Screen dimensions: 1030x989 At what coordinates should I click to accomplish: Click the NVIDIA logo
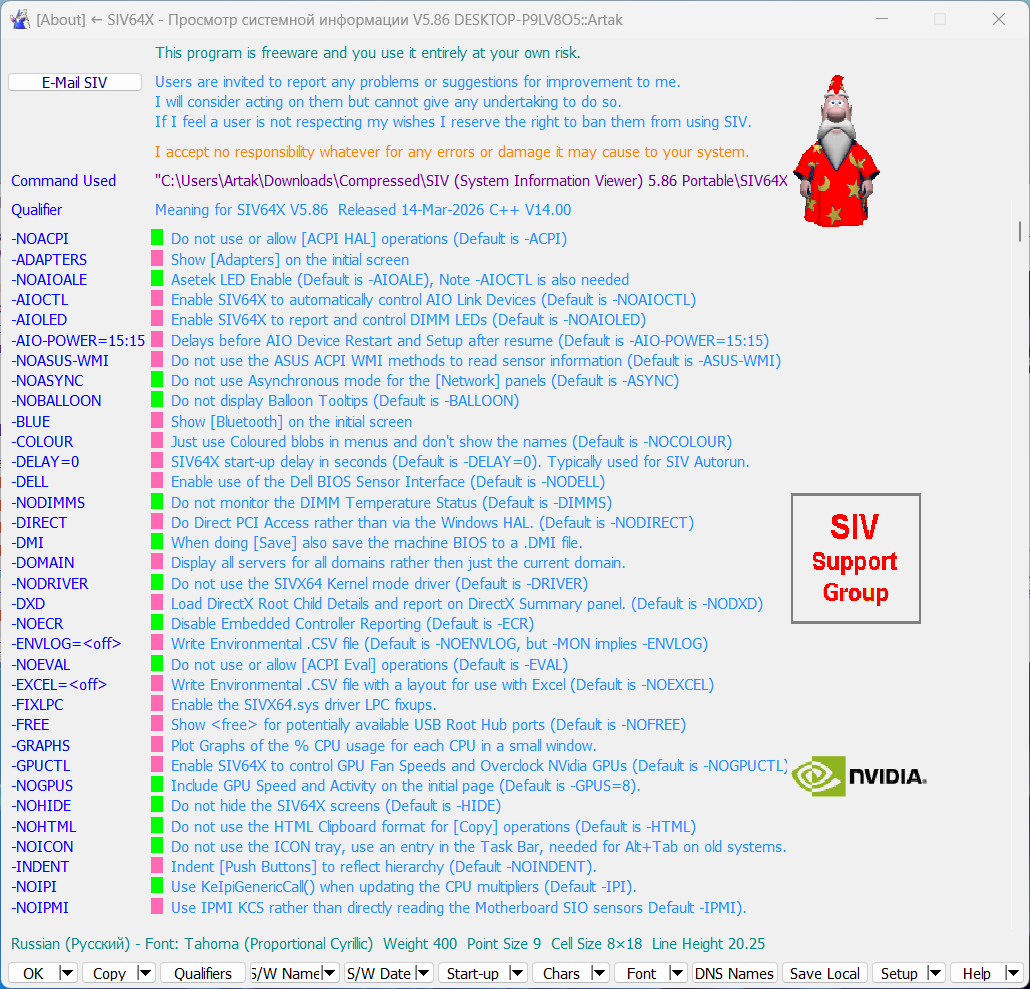[859, 776]
